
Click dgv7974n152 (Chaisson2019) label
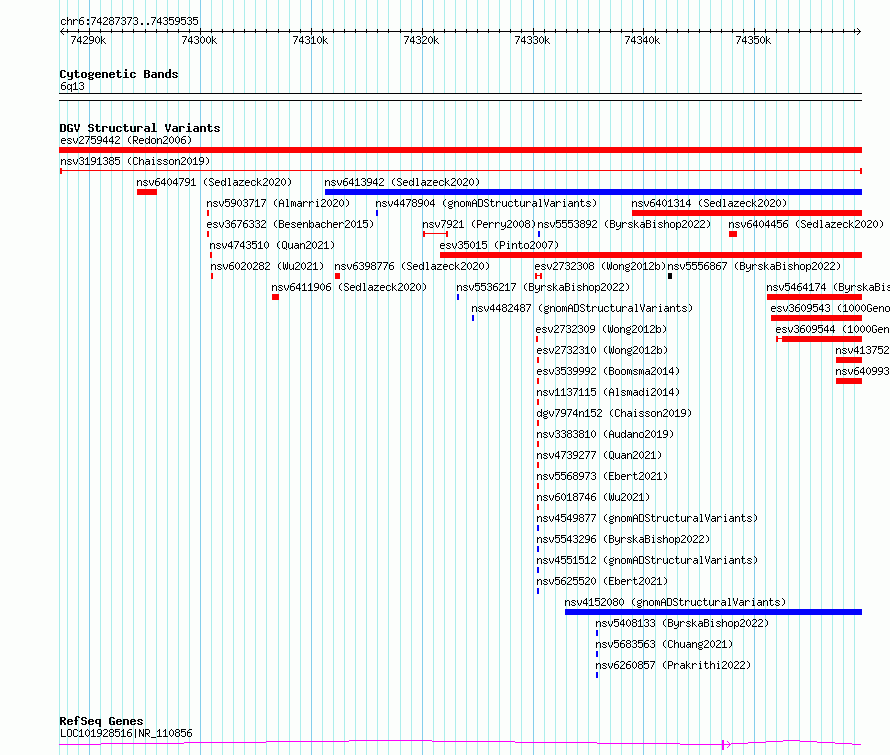pyautogui.click(x=614, y=413)
